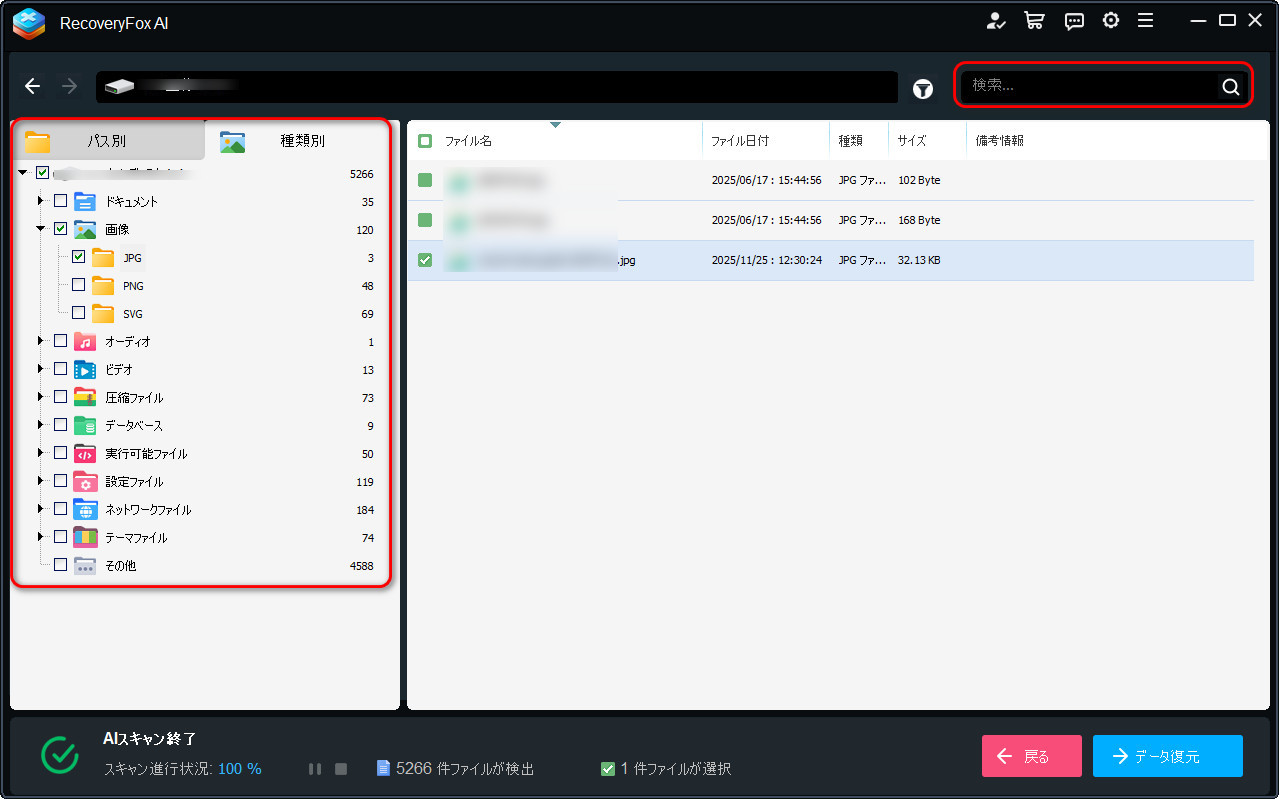
Task: Uncheck the JPG checkbox
Action: click(x=78, y=257)
